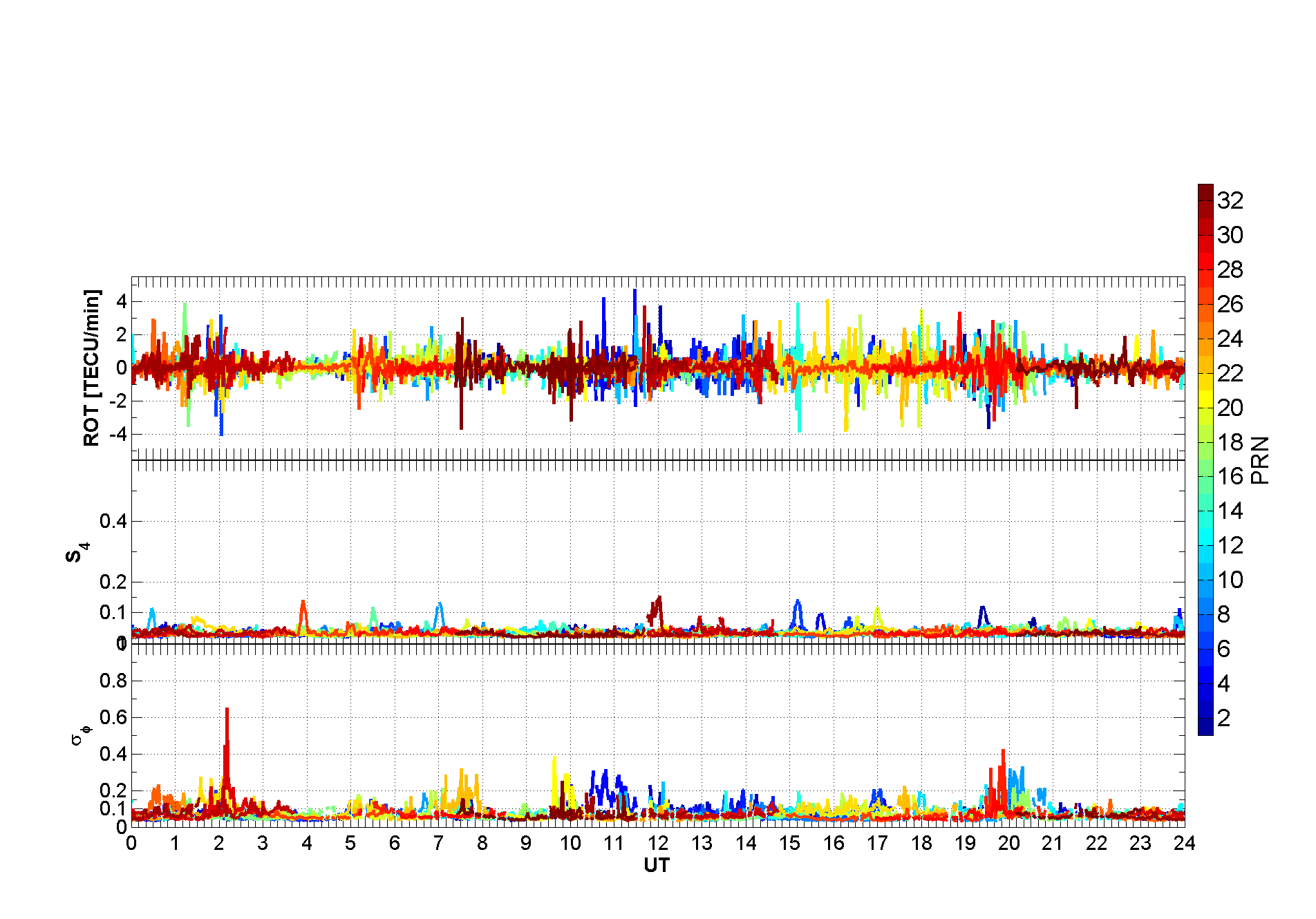Select PRN colorbar tick label 2
This screenshot has width=1316, height=919.
point(1224,718)
